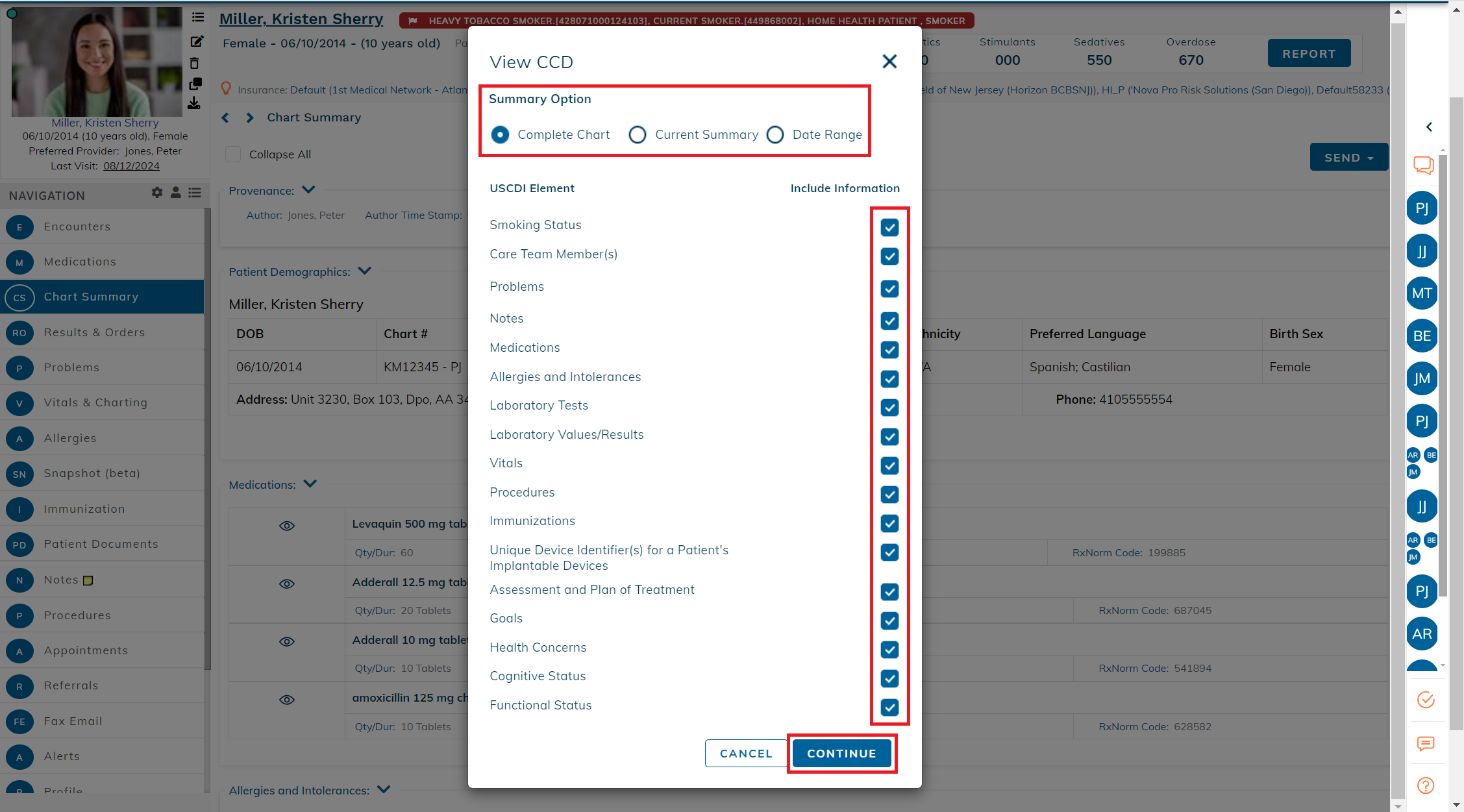The height and width of the screenshot is (812, 1464).
Task: Open the SEND dropdown button
Action: [x=1348, y=158]
